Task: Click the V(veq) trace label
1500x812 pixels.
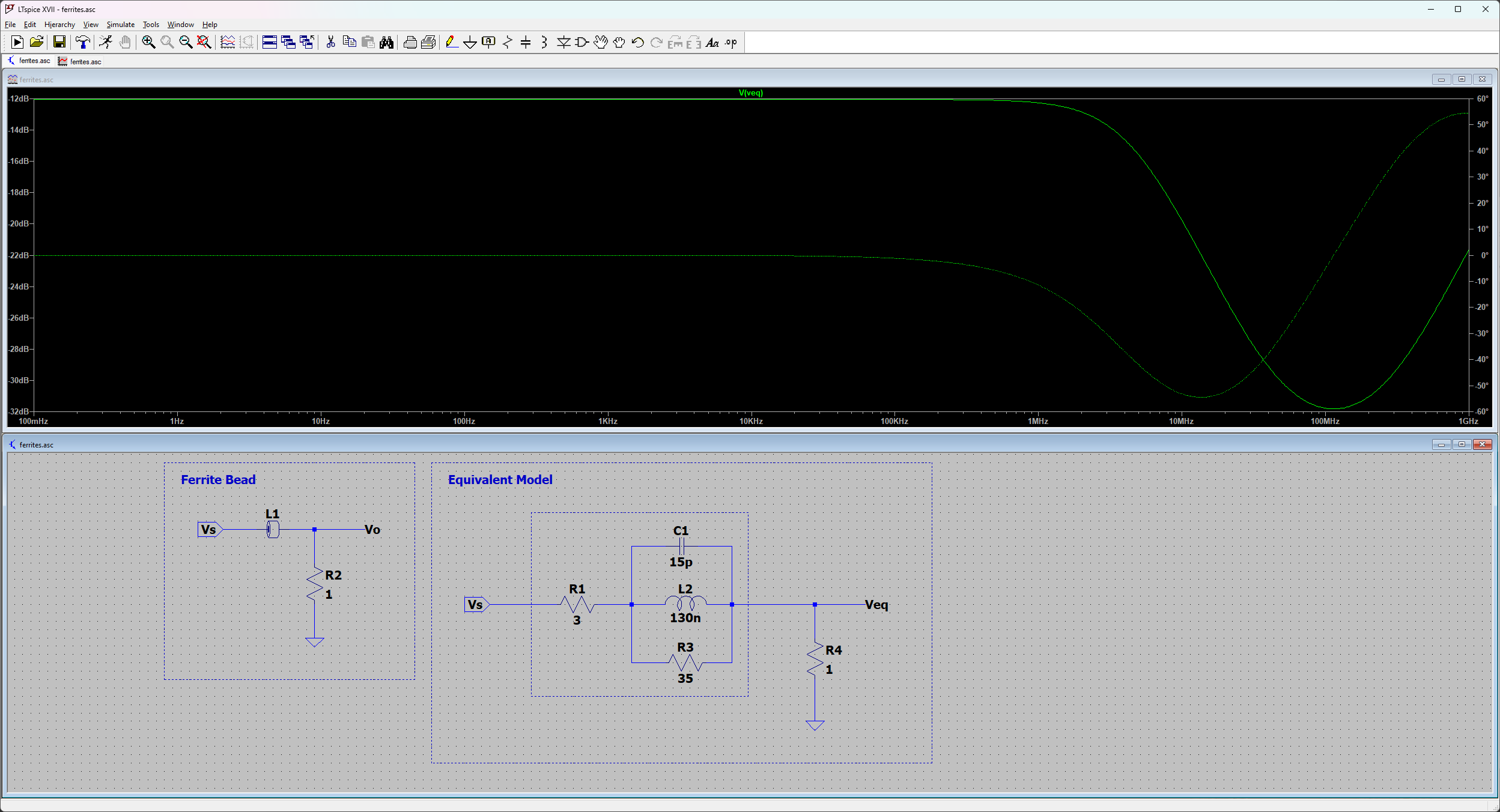Action: pos(751,93)
